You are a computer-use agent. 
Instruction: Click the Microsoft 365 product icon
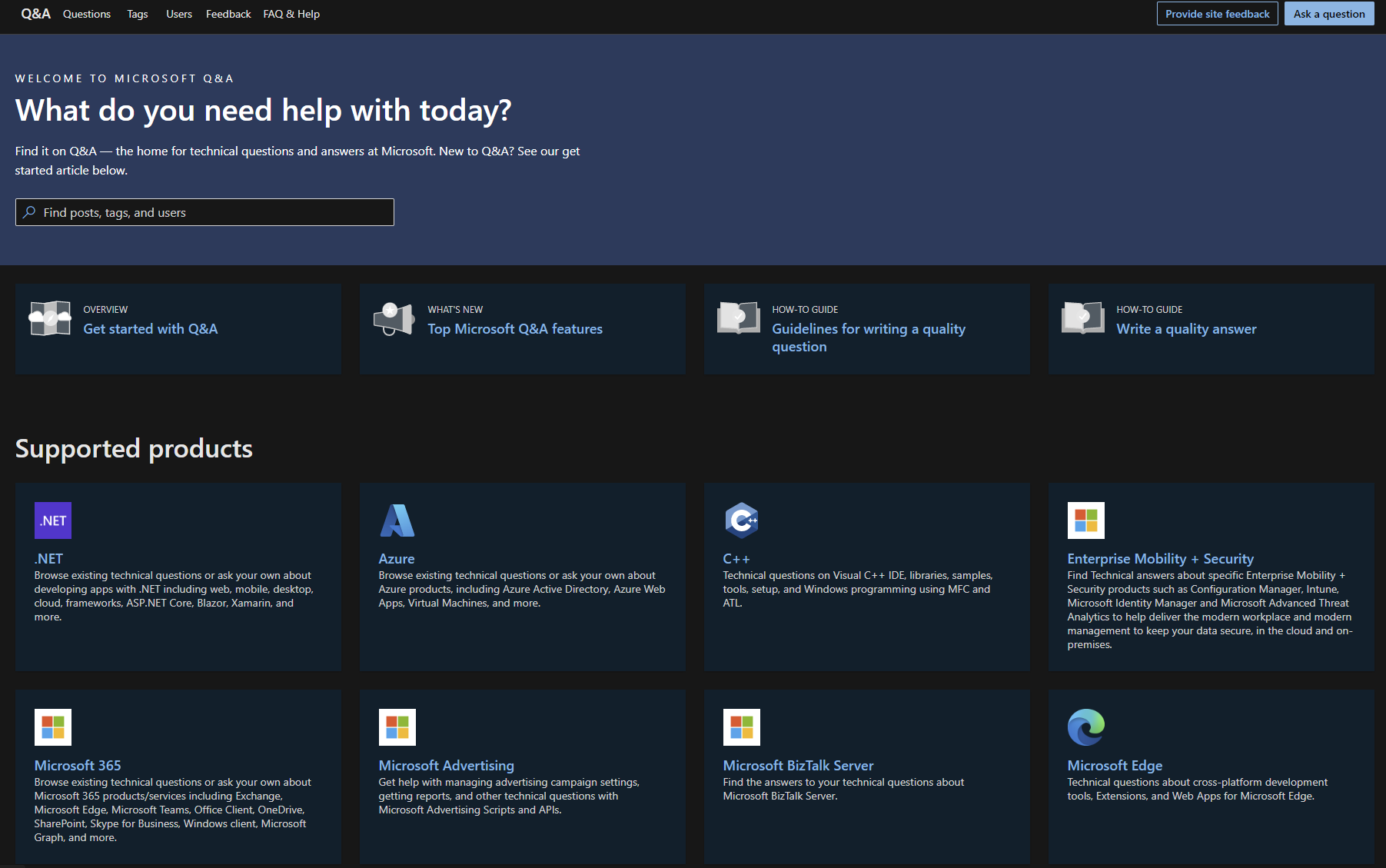(52, 727)
